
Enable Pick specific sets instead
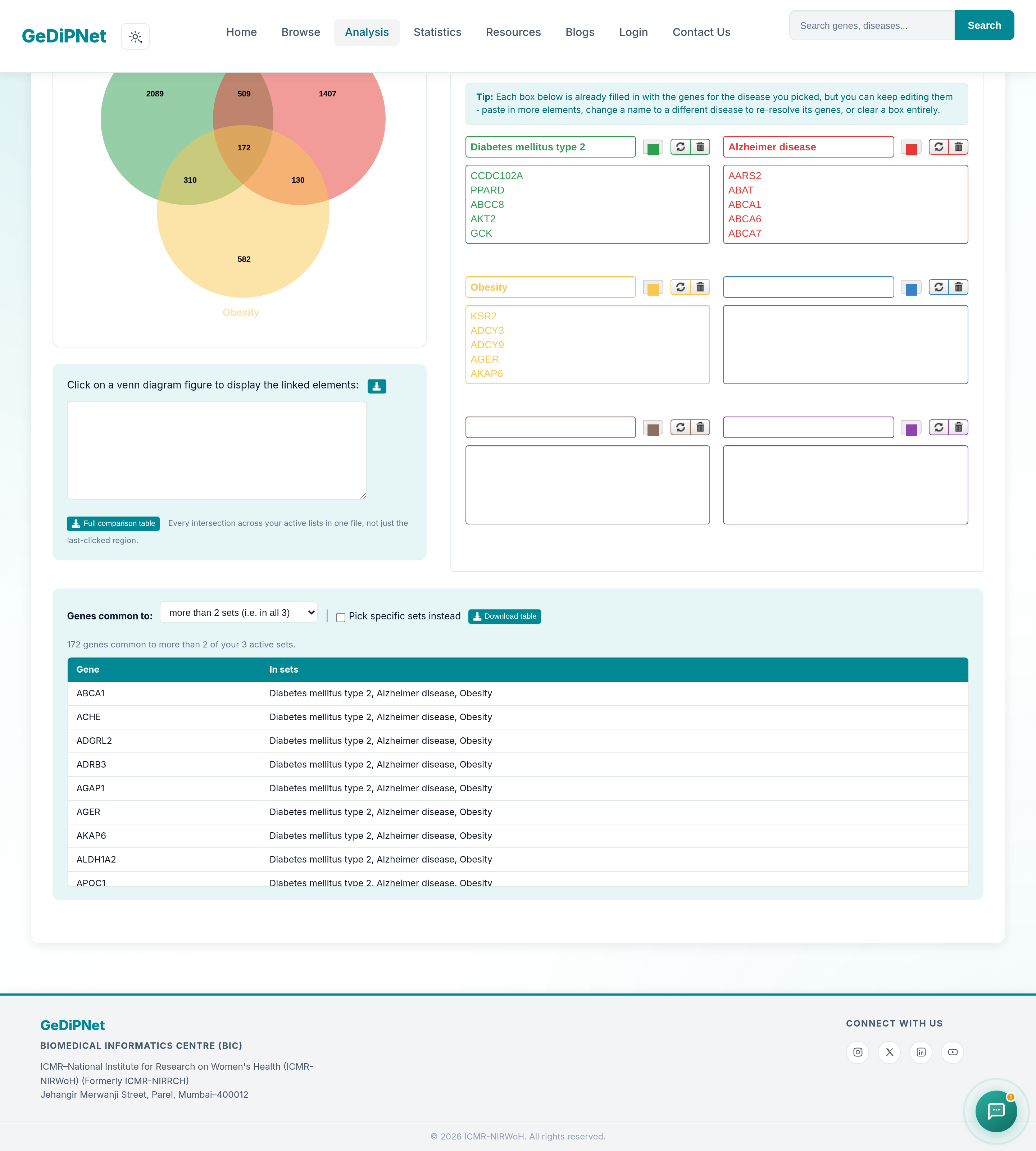340,617
